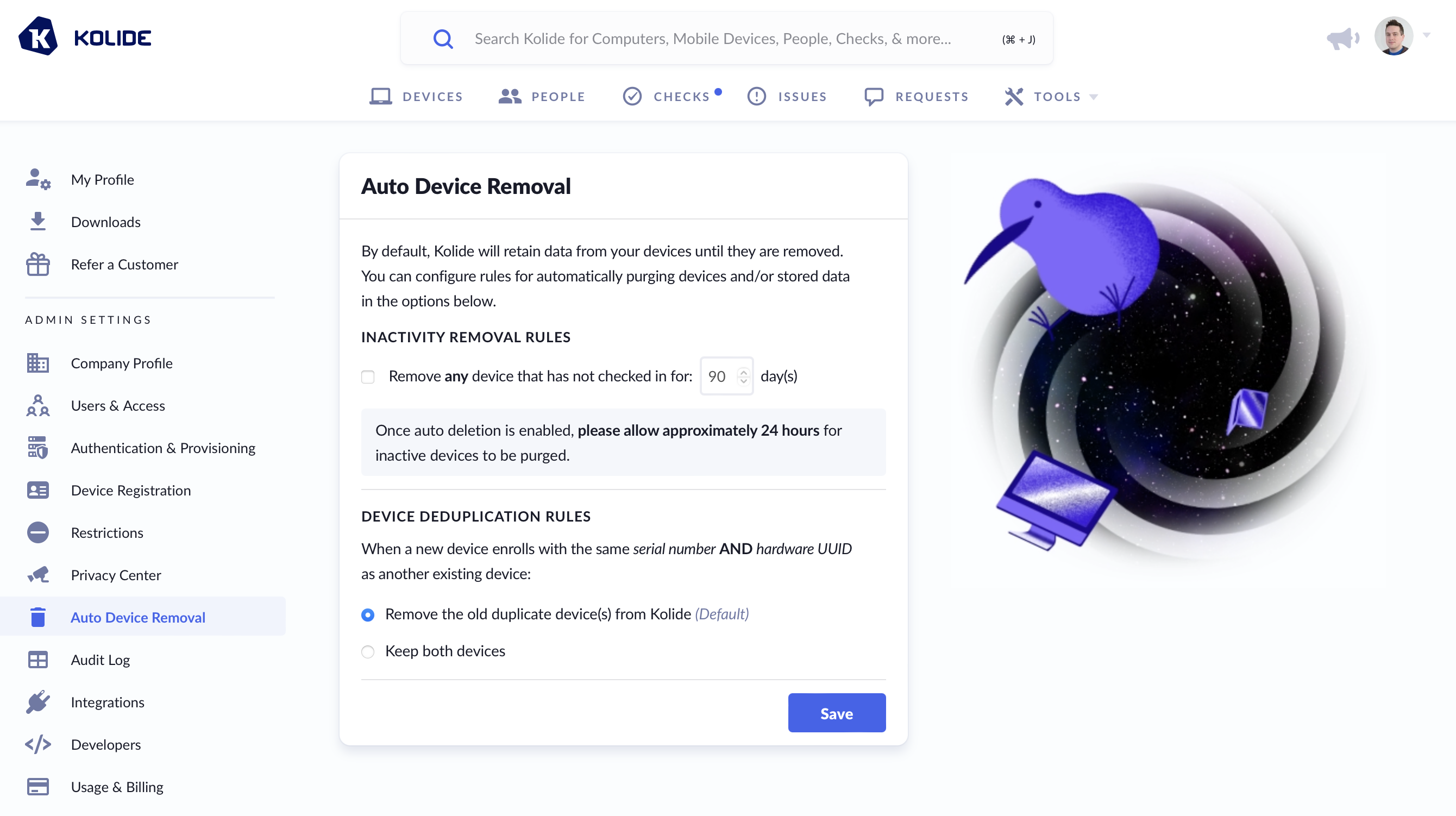The width and height of the screenshot is (1456, 816).
Task: Expand the Tools dropdown menu
Action: coord(1051,97)
